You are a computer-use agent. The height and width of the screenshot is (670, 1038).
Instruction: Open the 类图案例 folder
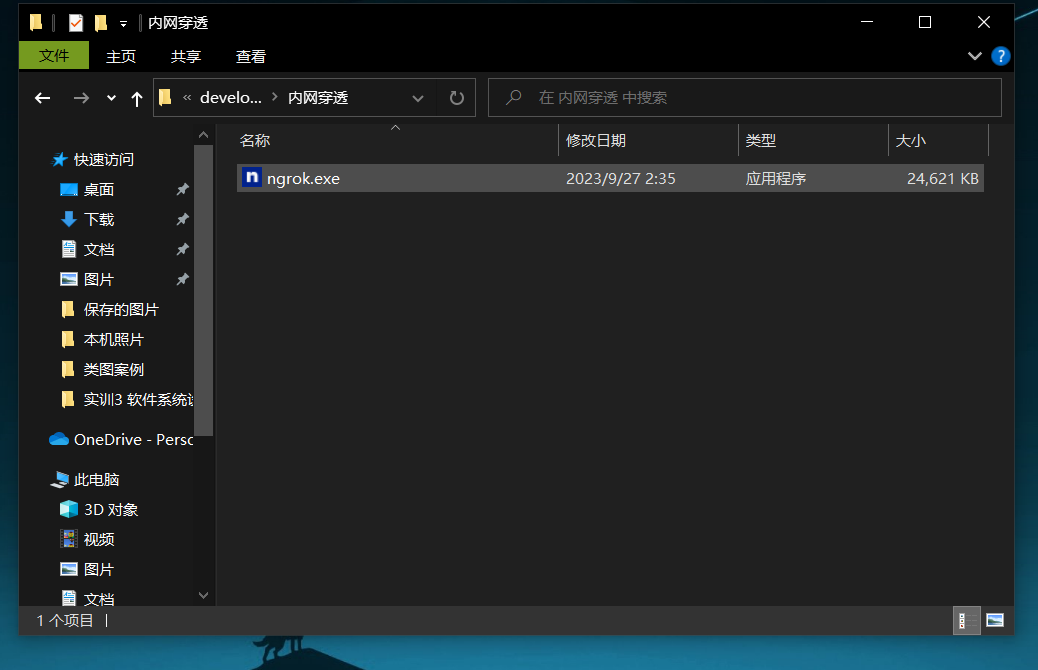pyautogui.click(x=113, y=369)
